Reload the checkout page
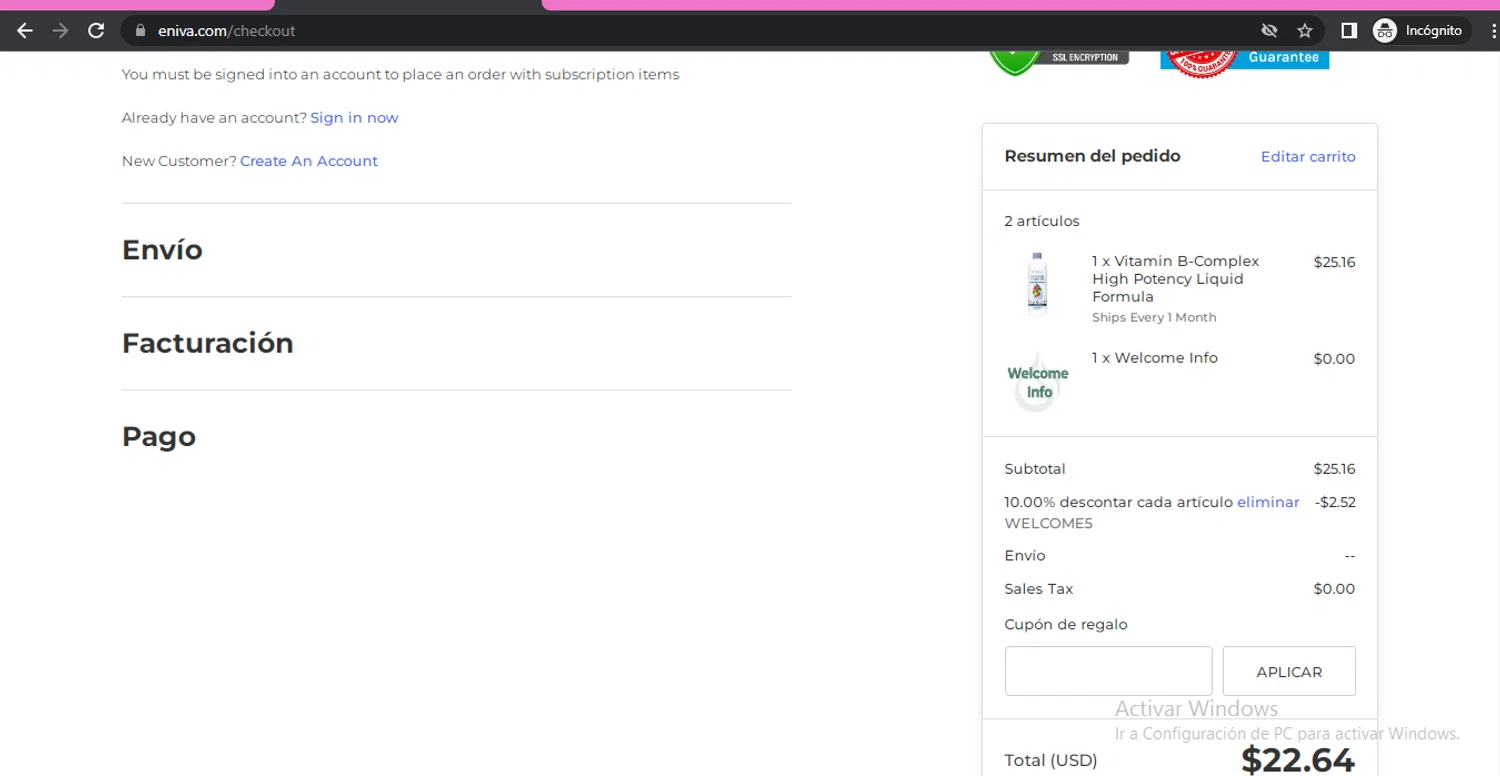The width and height of the screenshot is (1500, 776). [x=96, y=31]
